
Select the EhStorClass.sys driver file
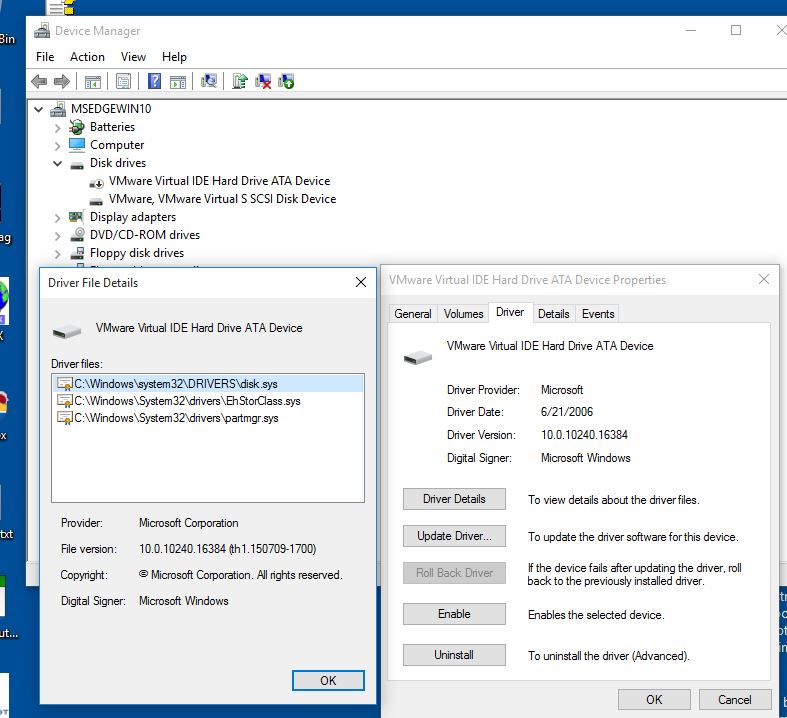pyautogui.click(x=187, y=401)
